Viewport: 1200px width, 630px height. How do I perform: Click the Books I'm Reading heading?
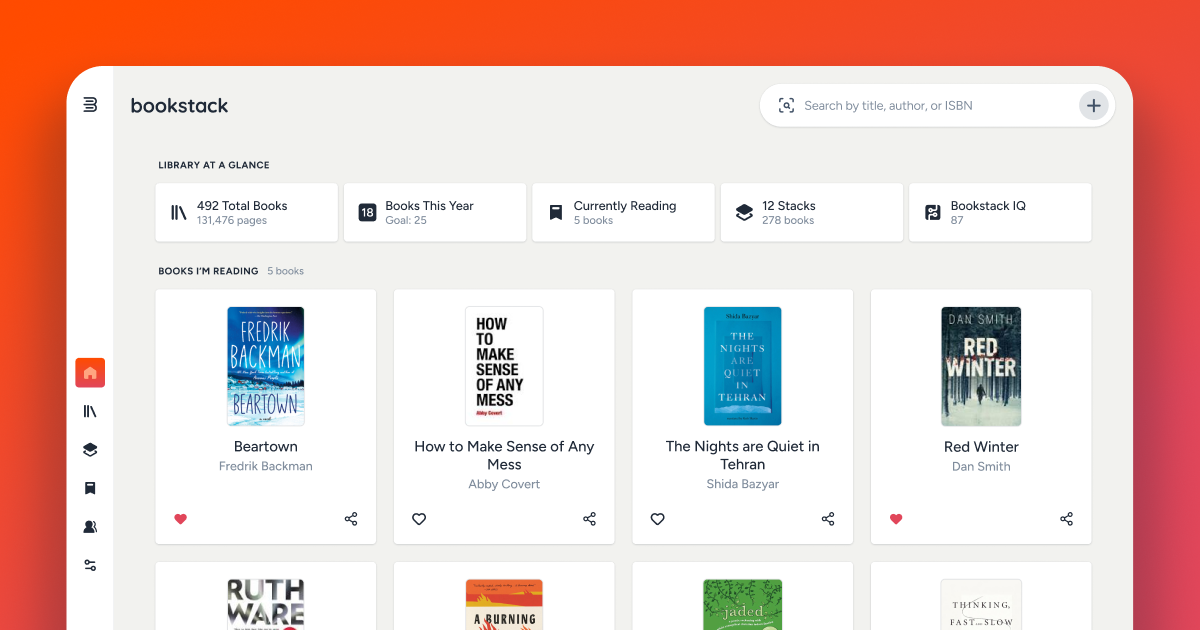point(208,271)
